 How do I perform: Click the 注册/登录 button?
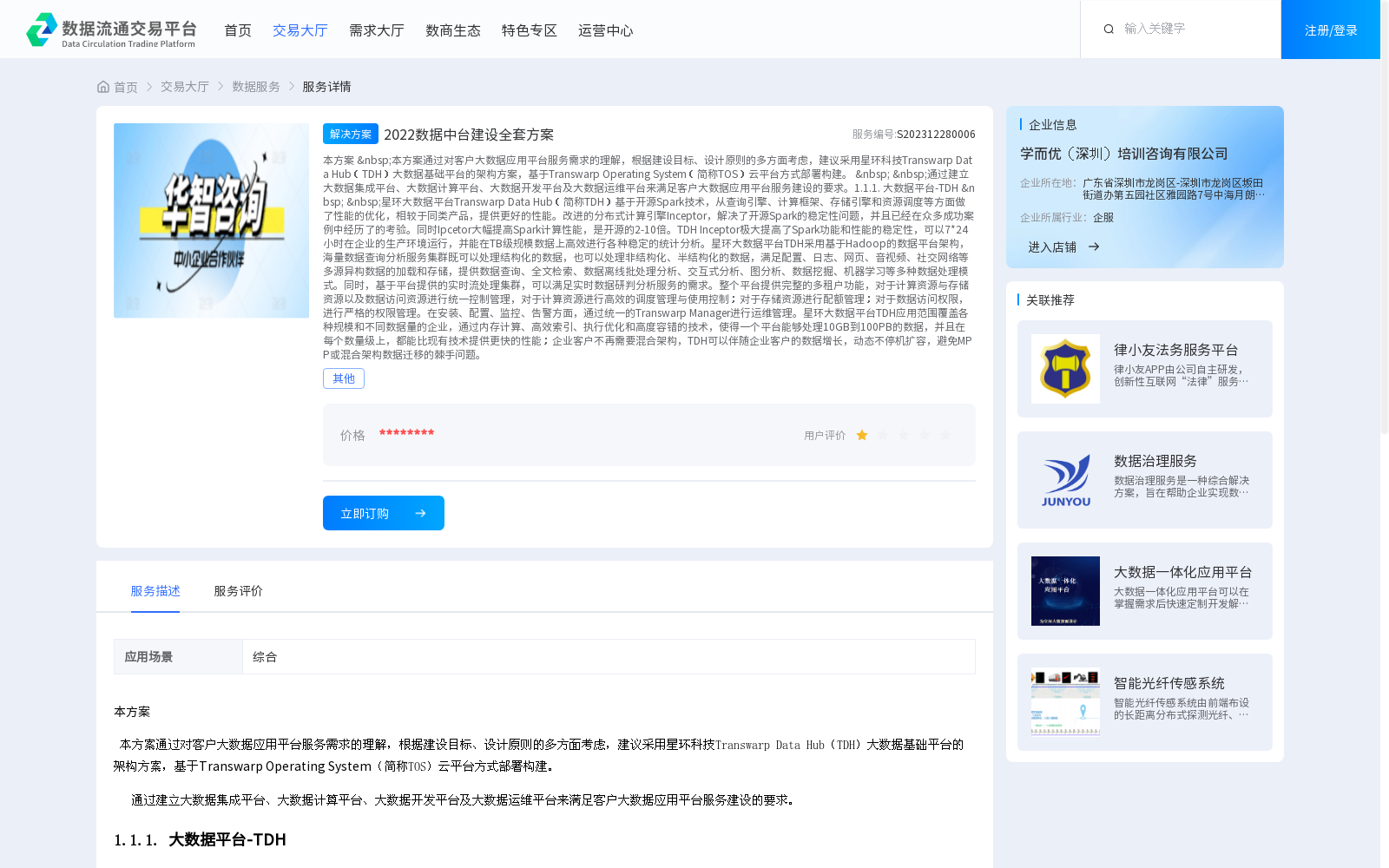(x=1331, y=30)
